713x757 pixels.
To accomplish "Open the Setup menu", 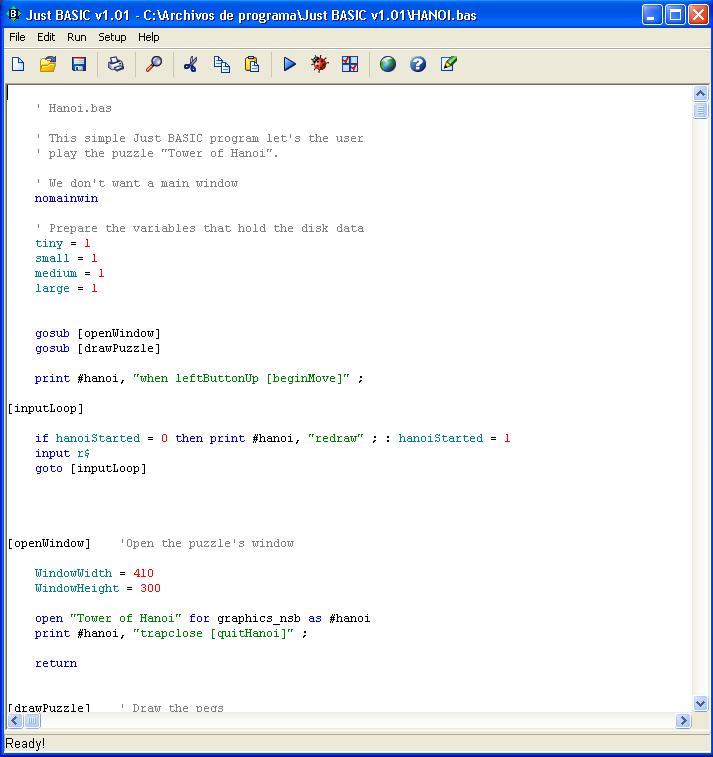I will (x=112, y=37).
